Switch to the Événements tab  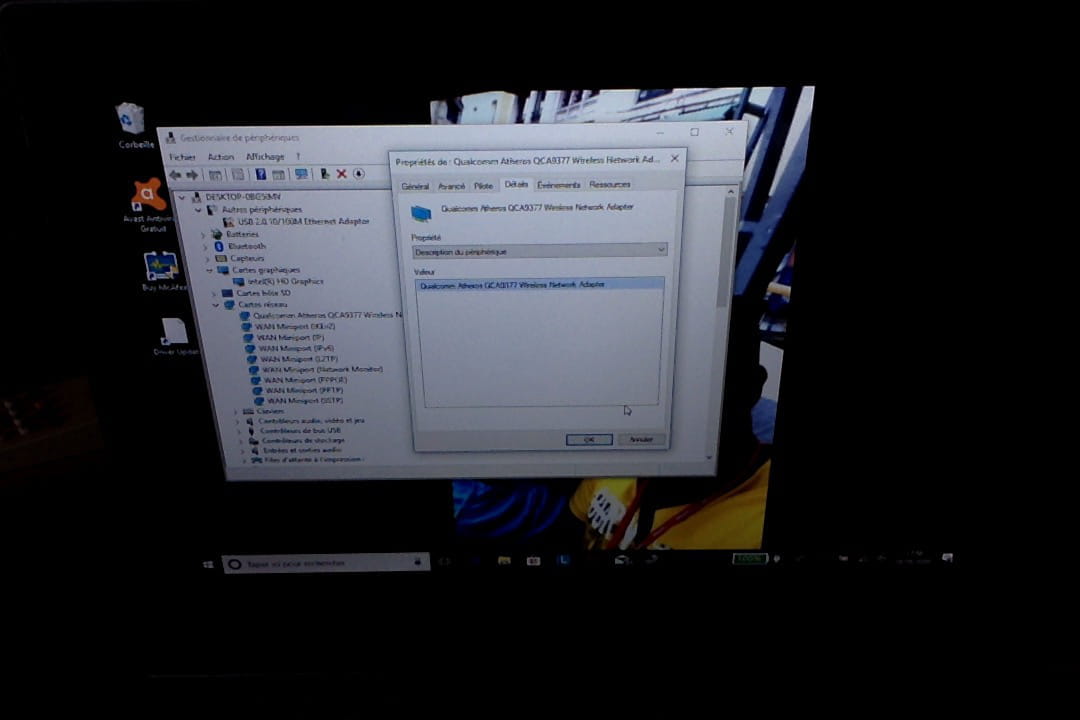click(559, 185)
